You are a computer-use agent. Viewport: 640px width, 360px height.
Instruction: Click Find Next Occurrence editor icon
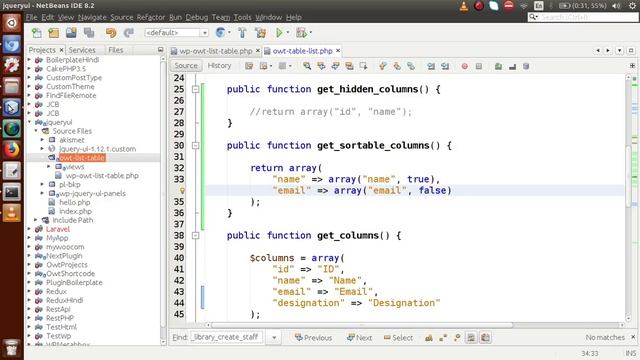(x=335, y=66)
